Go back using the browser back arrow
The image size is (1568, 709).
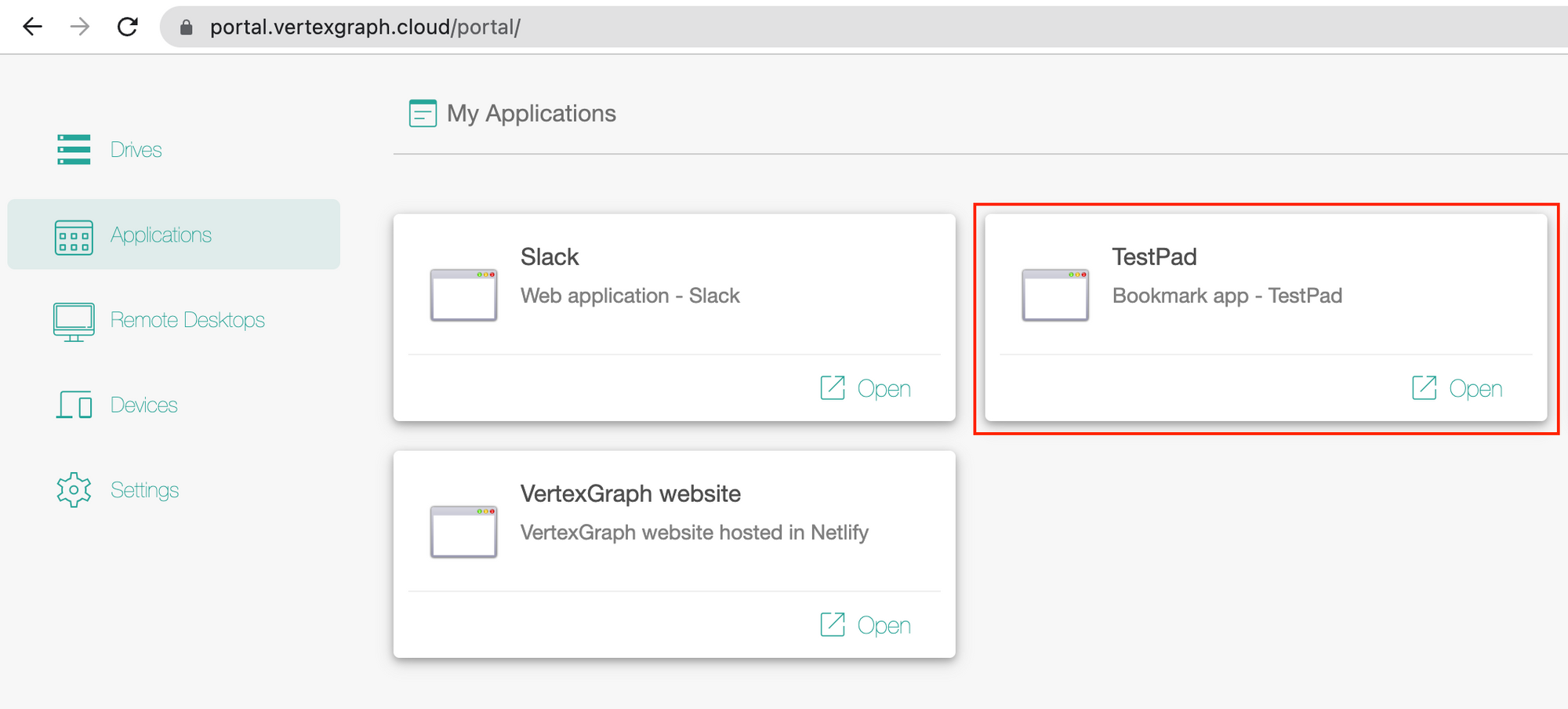[x=32, y=27]
